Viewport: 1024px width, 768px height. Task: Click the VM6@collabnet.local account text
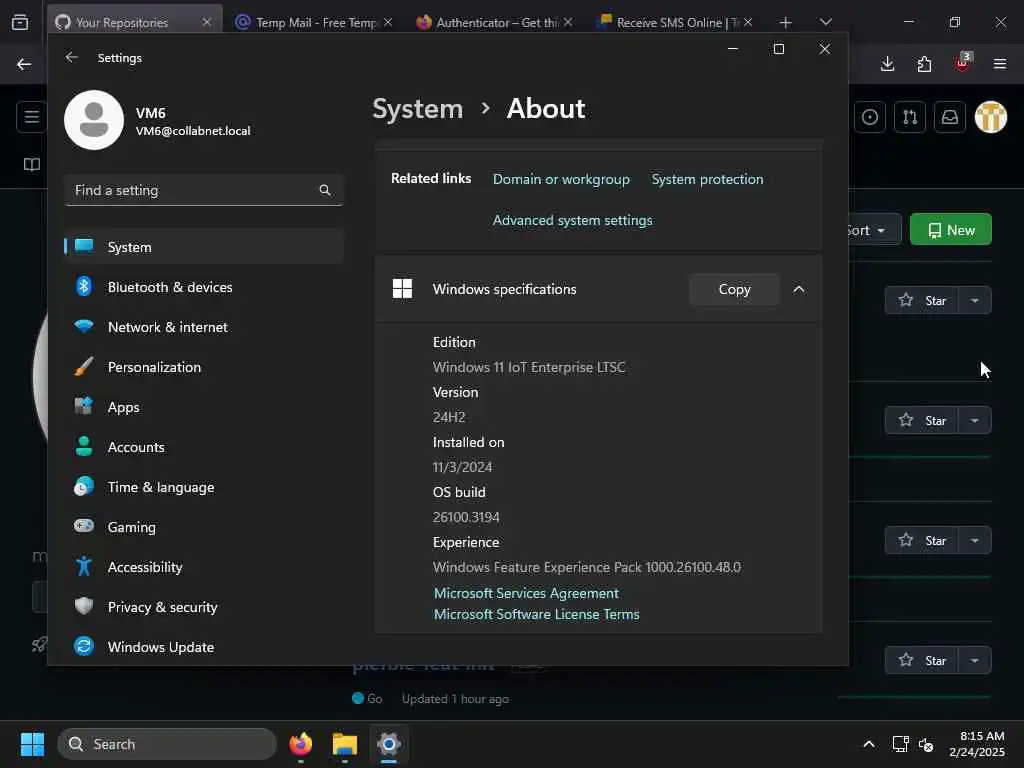[193, 131]
